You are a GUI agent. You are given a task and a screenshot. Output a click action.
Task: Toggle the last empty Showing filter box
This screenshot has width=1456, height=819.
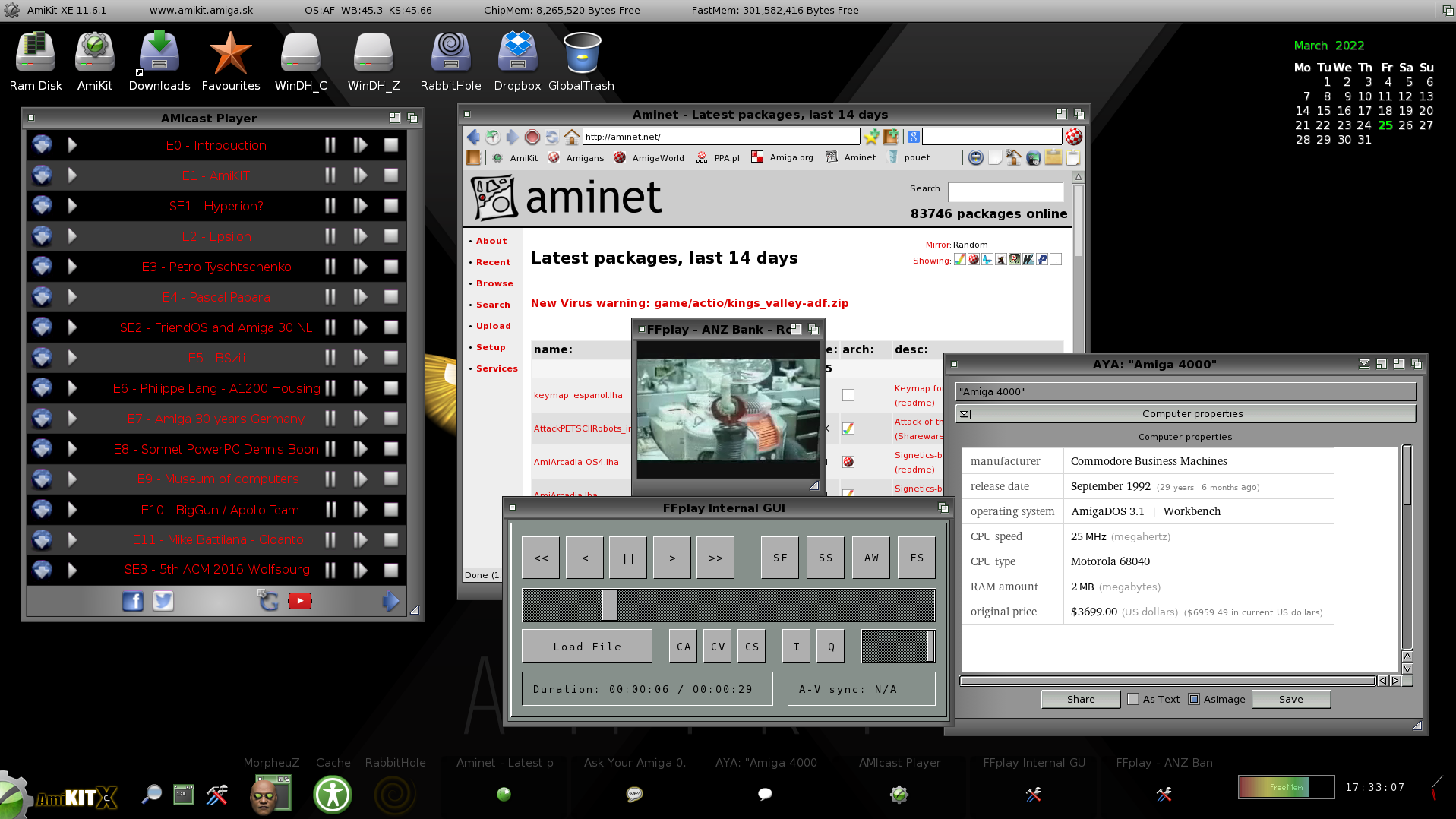tap(1055, 259)
